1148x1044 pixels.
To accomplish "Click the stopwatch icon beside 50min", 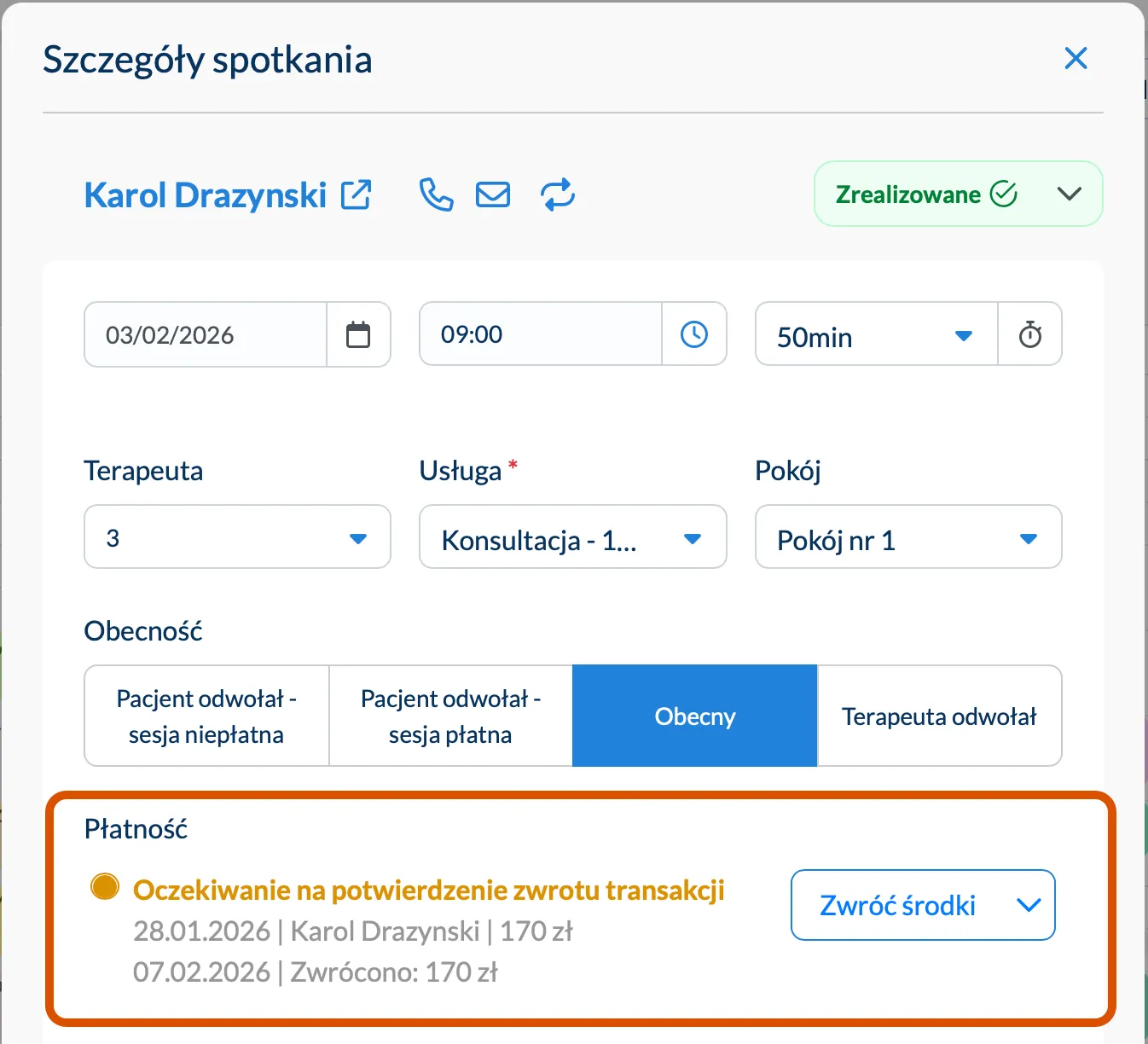I will pos(1030,334).
